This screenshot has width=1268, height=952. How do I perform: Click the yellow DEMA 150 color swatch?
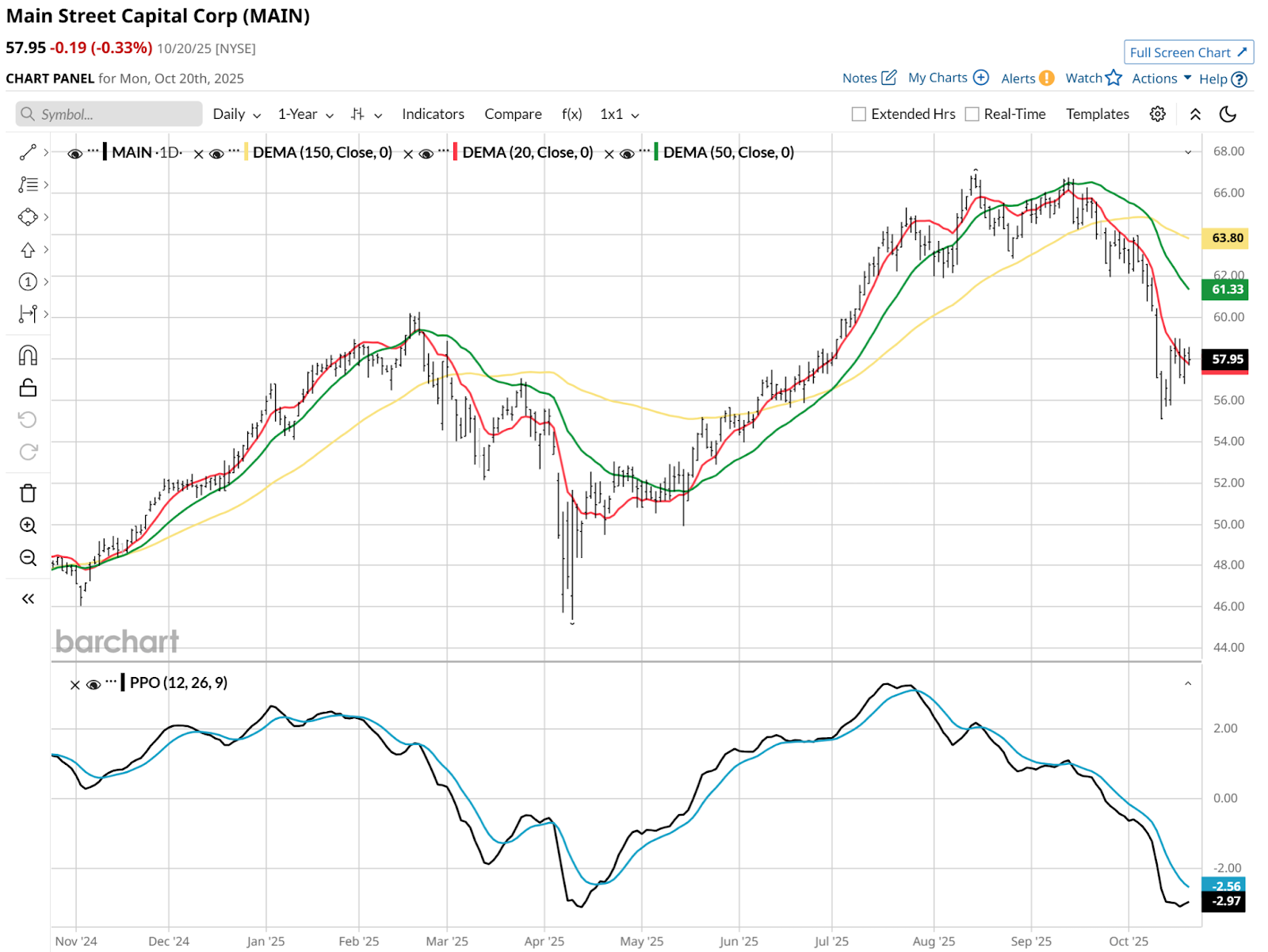coord(246,152)
